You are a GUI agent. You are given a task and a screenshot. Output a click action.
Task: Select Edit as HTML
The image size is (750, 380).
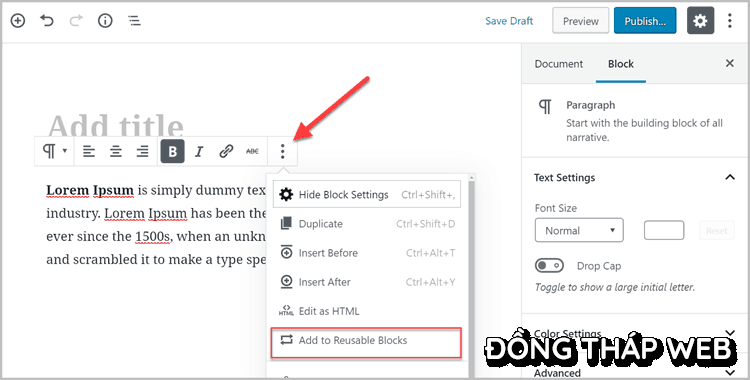pos(367,311)
